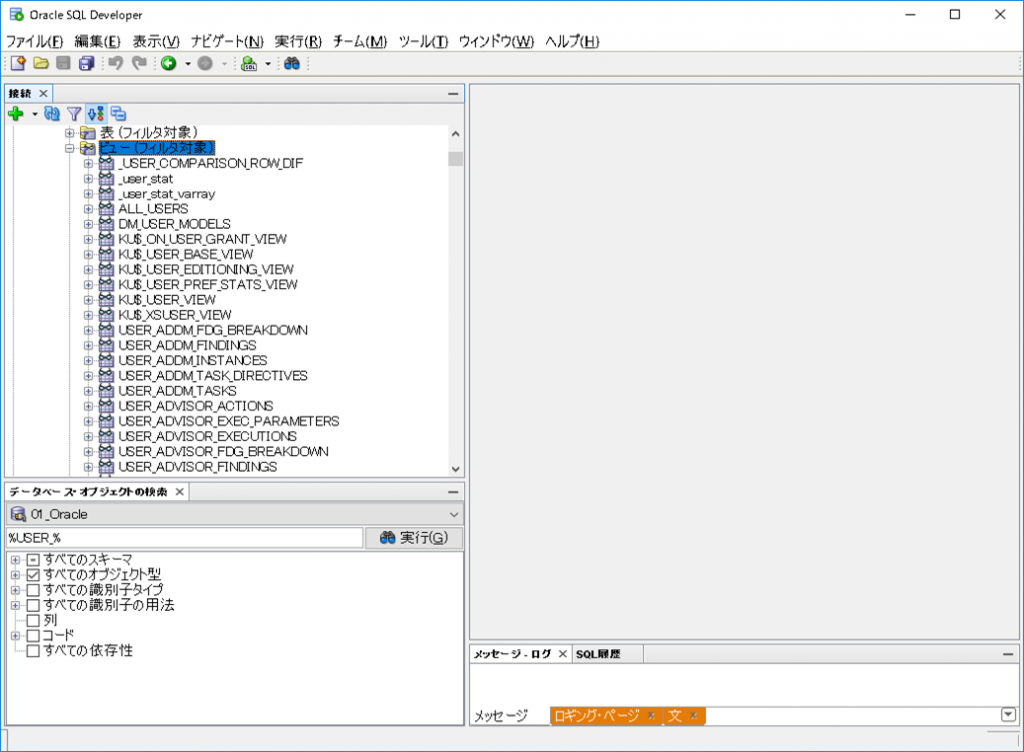Collapse the ビュー (フィルタ対象) tree node

pyautogui.click(x=69, y=148)
